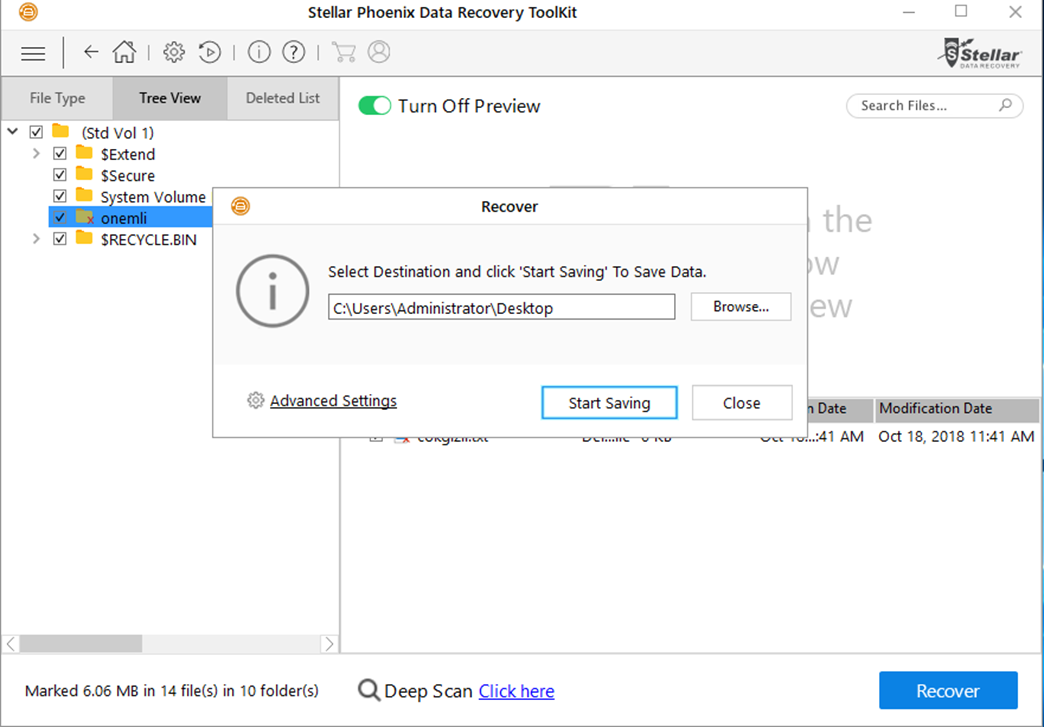The width and height of the screenshot is (1044, 727).
Task: Select the System Volume tree item
Action: coord(153,197)
